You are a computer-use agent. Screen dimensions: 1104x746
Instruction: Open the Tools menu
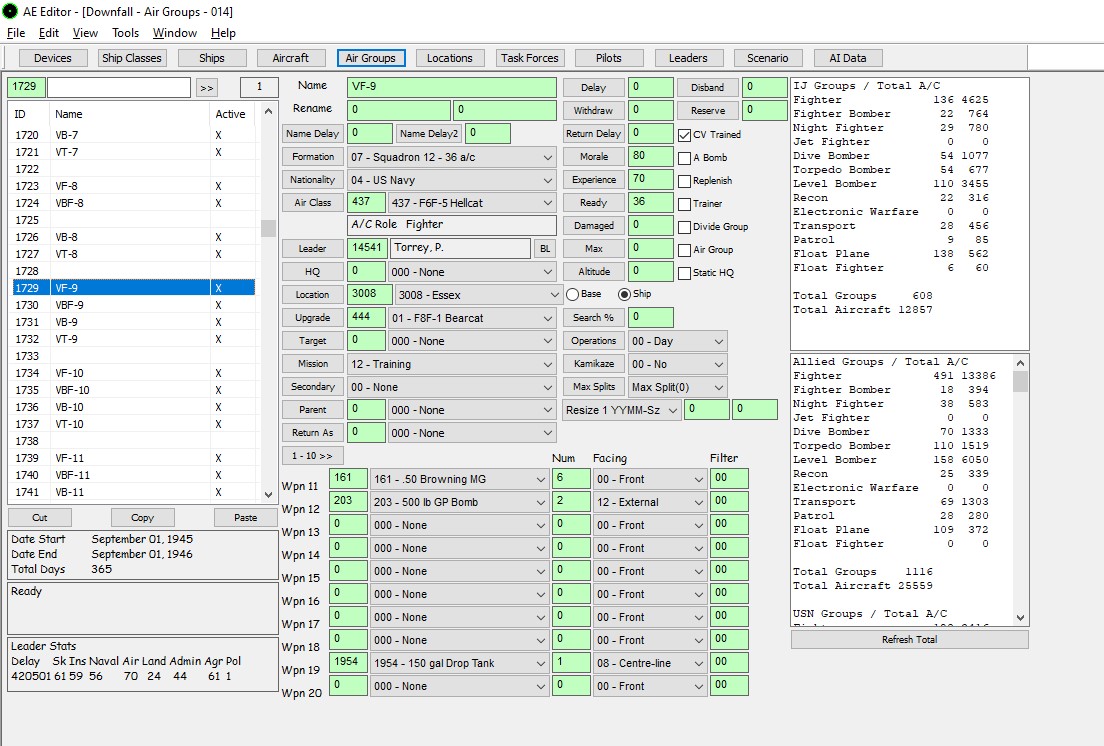tap(125, 33)
